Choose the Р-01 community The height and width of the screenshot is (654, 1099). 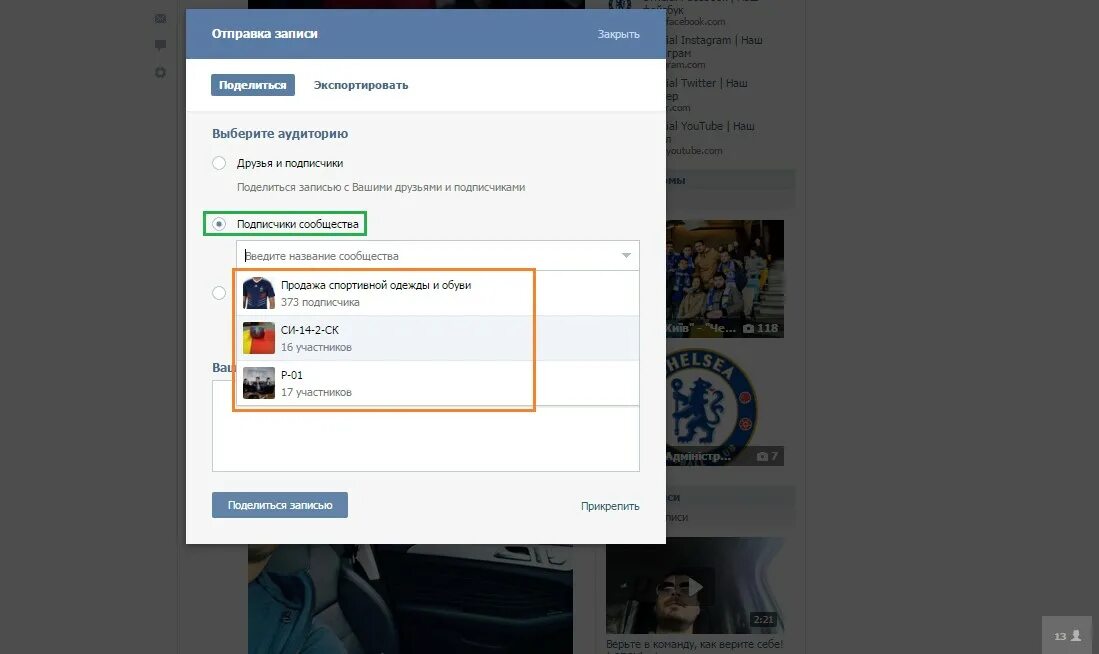pyautogui.click(x=437, y=383)
